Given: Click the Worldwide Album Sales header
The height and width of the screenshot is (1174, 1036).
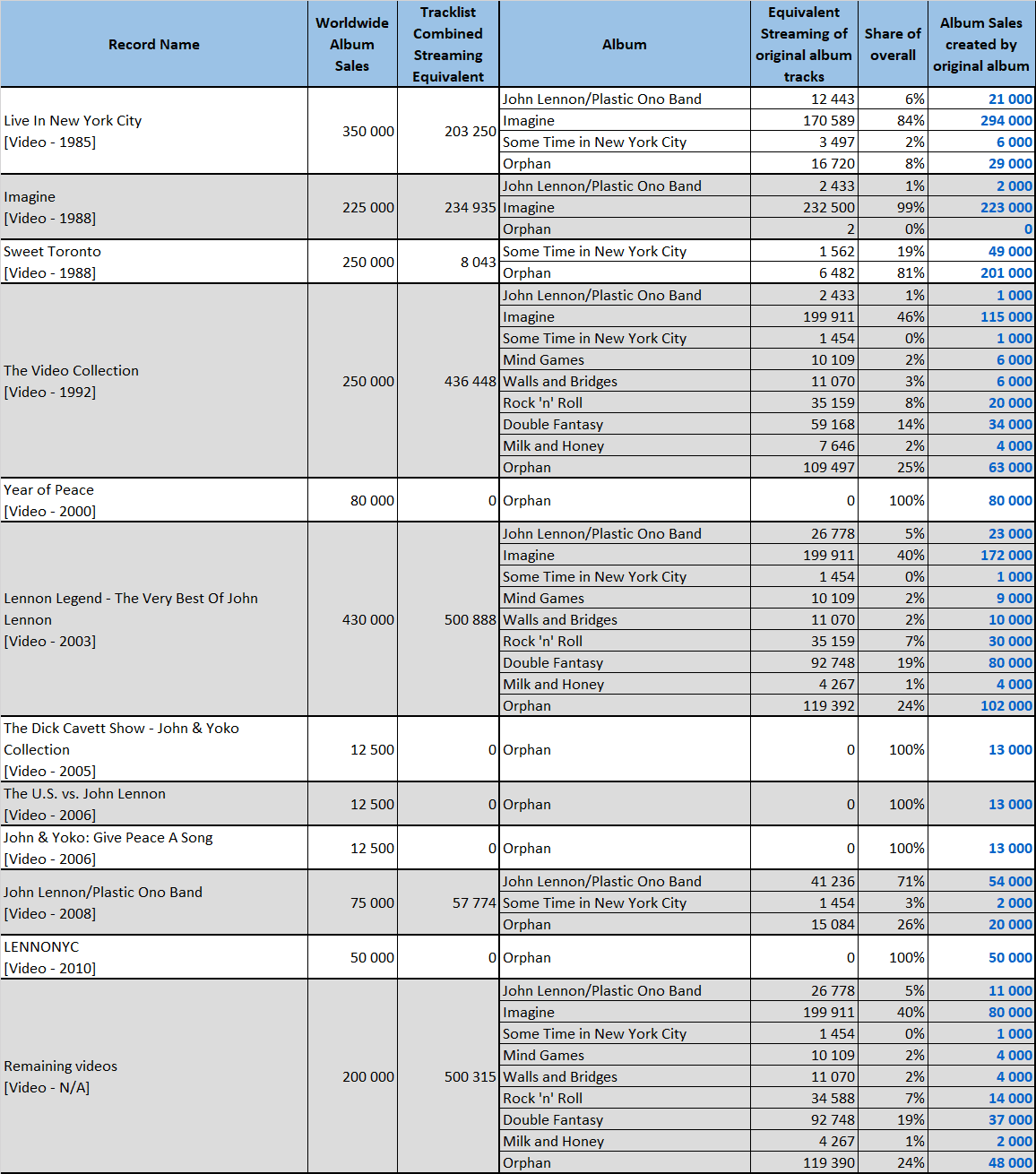Looking at the screenshot, I should [x=352, y=44].
